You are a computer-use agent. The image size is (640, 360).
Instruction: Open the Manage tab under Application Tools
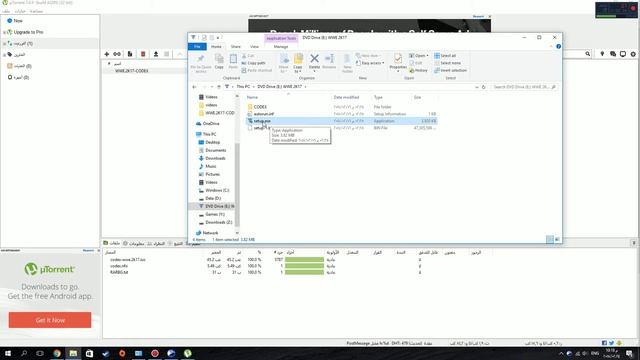[x=281, y=47]
